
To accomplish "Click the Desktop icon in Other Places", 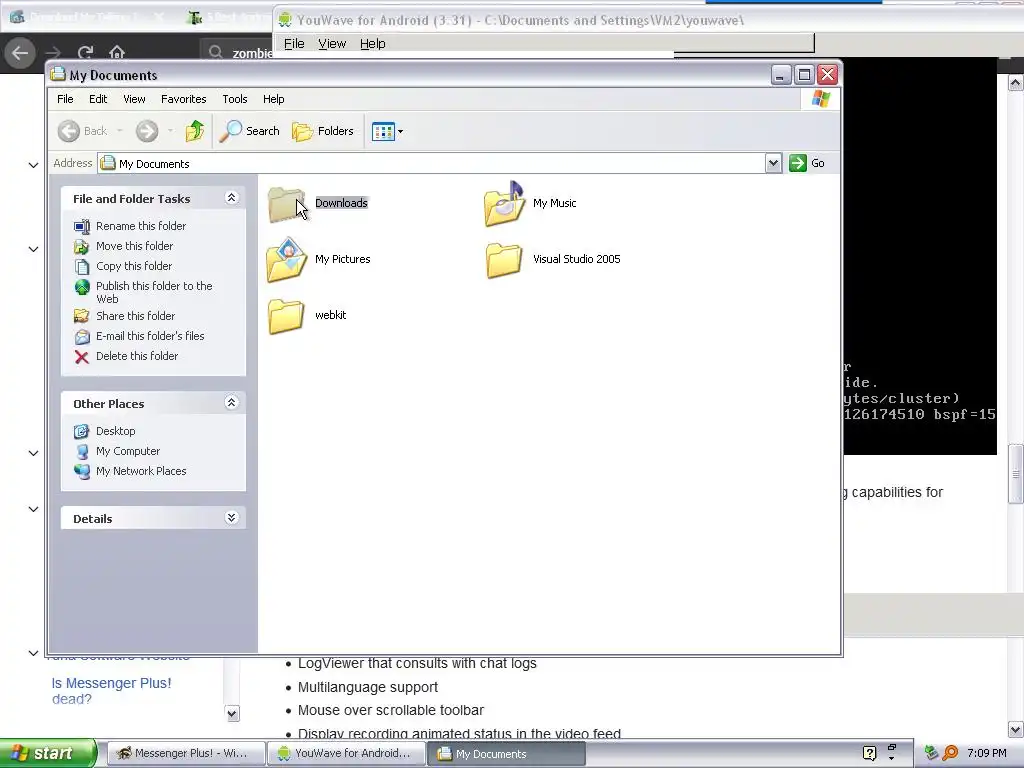I will [x=82, y=431].
